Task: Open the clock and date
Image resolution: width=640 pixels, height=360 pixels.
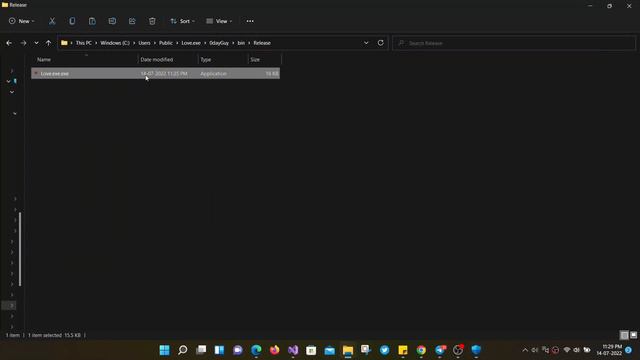Action: click(x=609, y=350)
